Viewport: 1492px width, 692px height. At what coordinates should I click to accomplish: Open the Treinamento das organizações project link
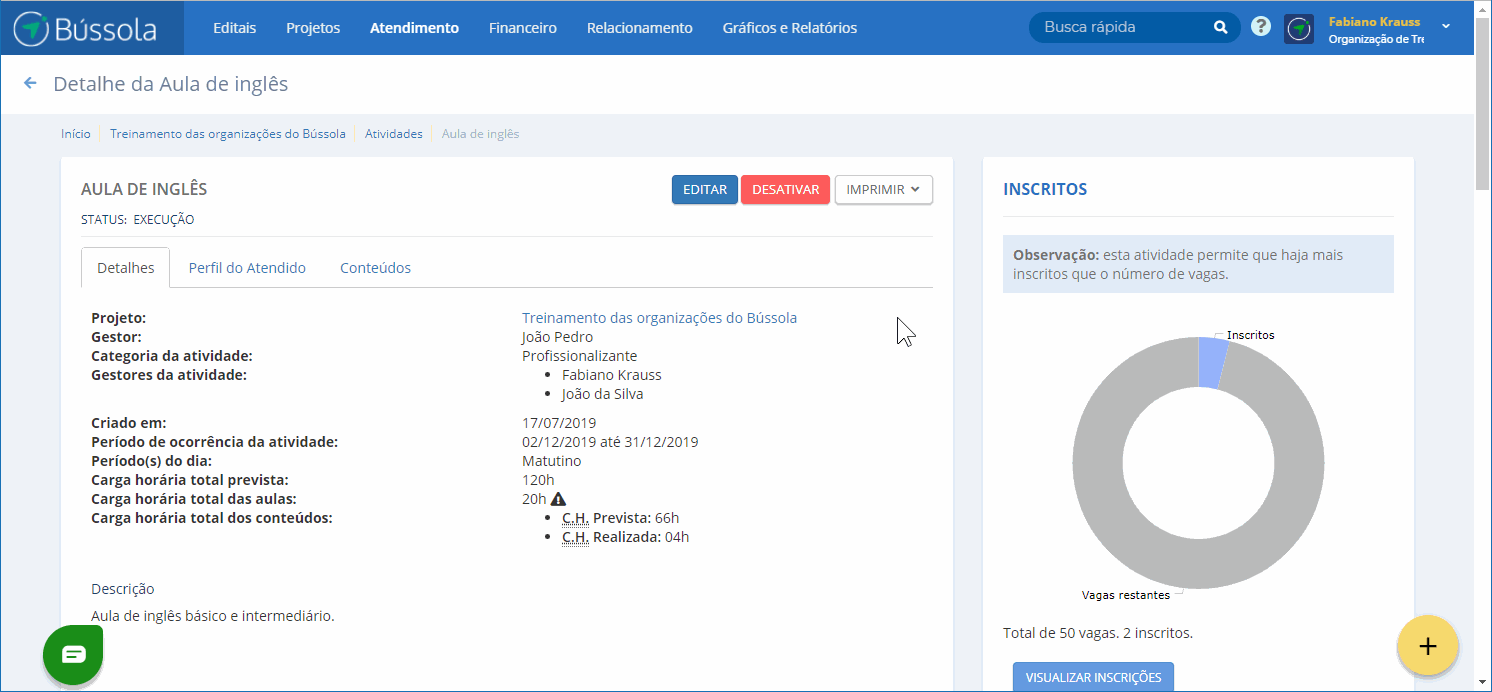tap(659, 318)
